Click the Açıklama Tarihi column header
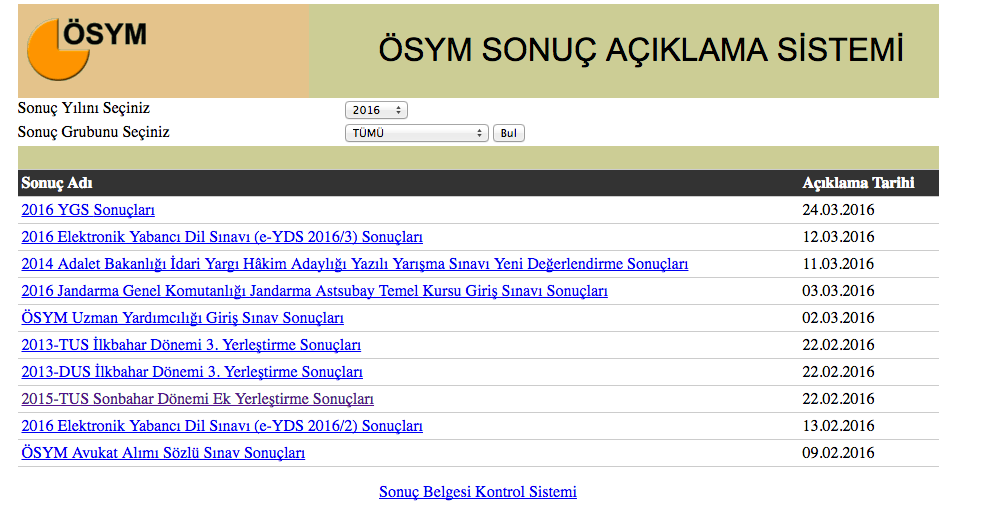Screen dimensions: 987x525 coord(857,183)
